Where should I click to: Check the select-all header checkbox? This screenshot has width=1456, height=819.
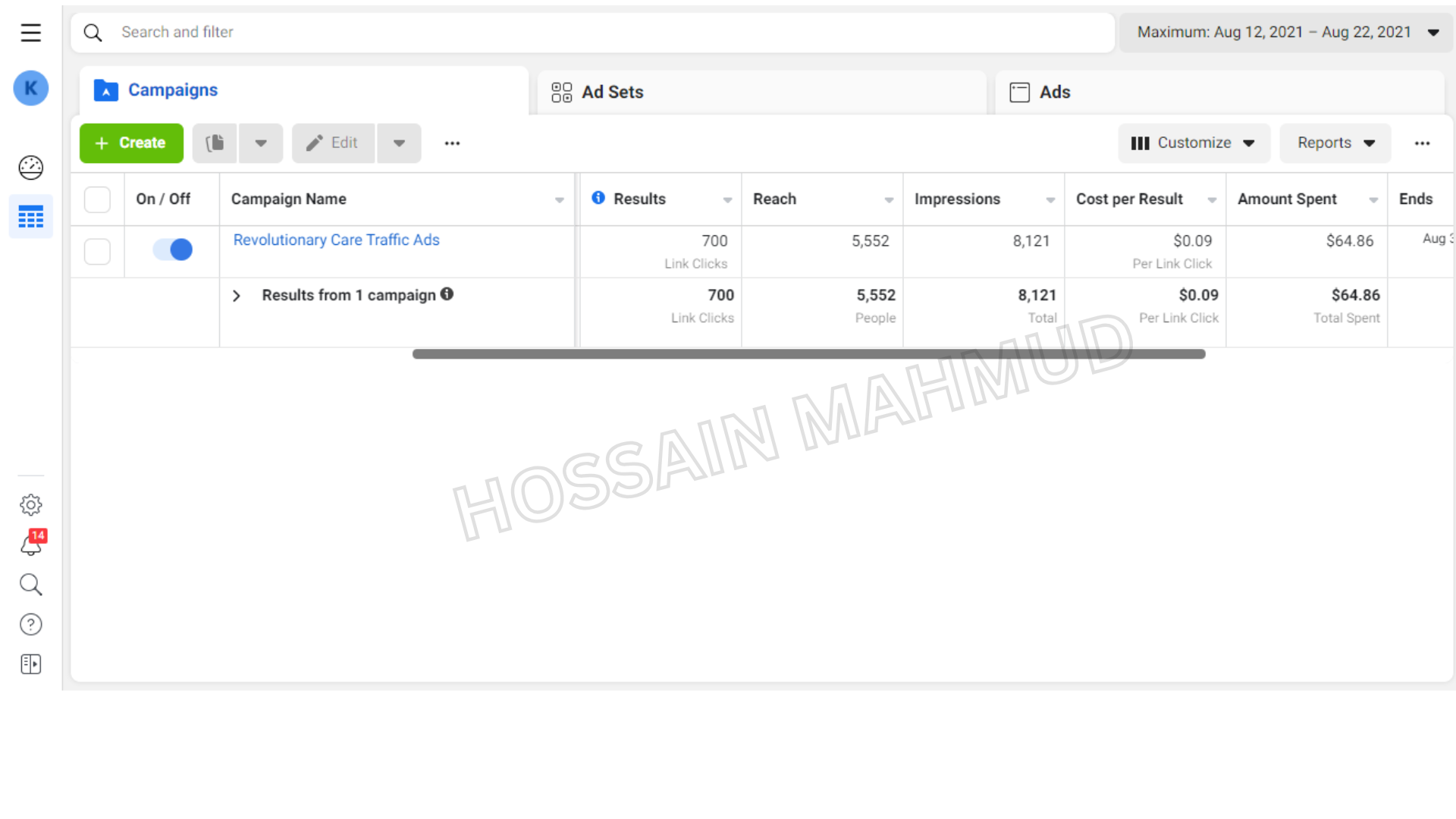point(97,199)
